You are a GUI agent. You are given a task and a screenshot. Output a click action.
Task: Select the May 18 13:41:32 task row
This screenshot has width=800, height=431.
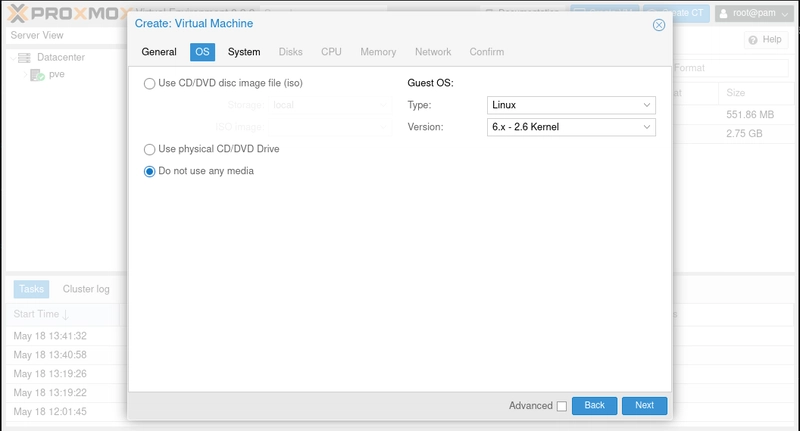[50, 336]
